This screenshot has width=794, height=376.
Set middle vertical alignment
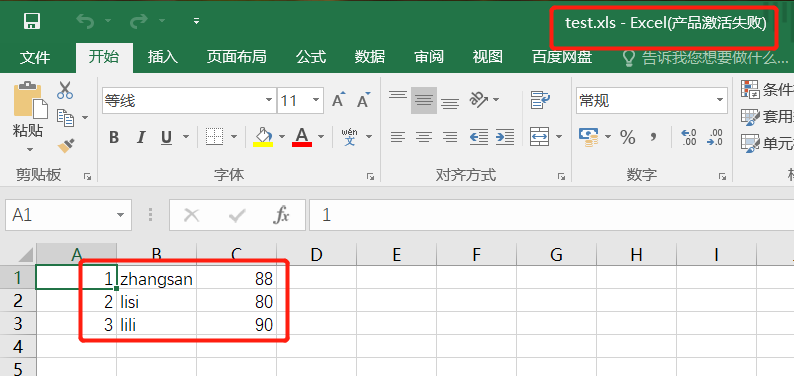tap(424, 100)
